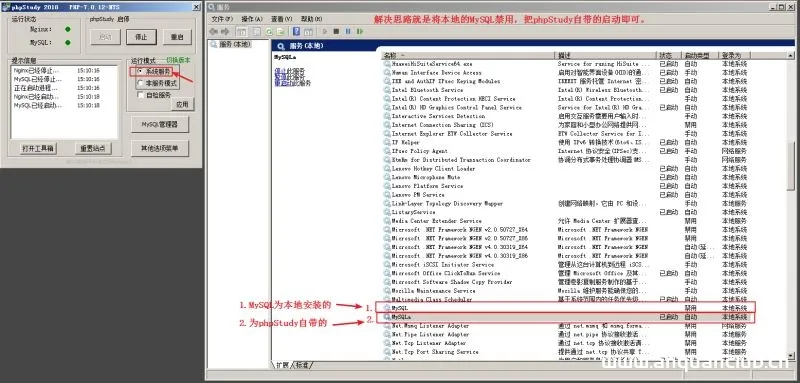Select the MySQLa service row
The height and width of the screenshot is (383, 800).
(565, 318)
